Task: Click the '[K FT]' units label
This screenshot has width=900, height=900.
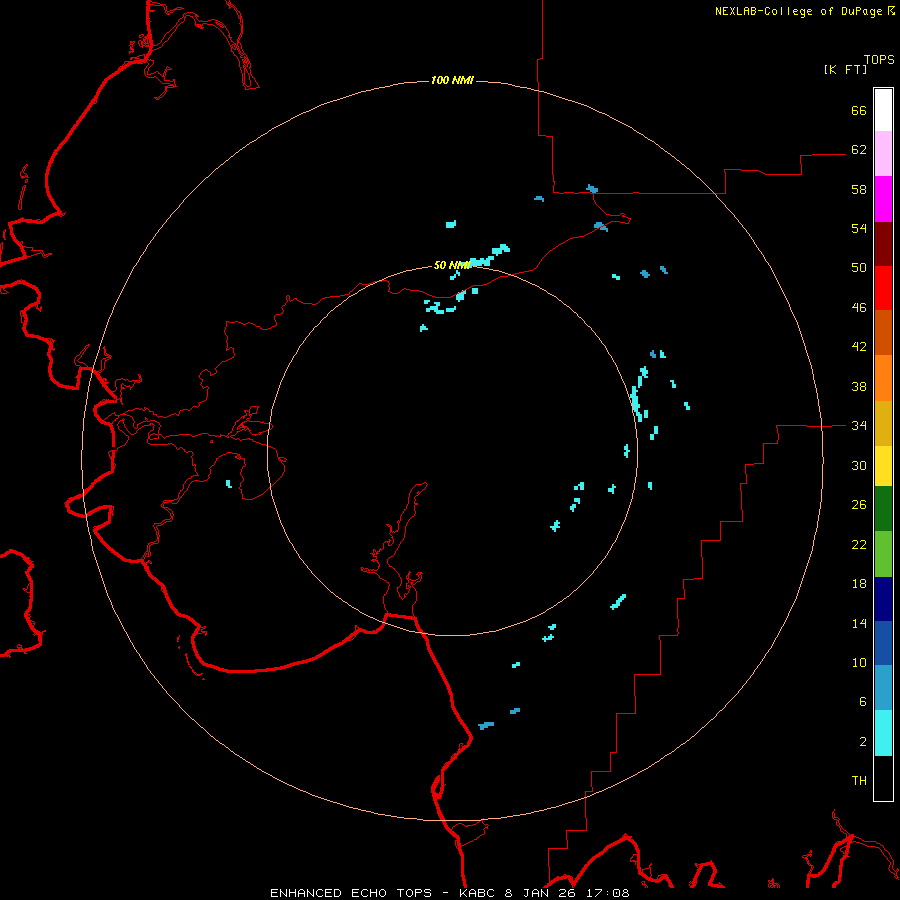Action: point(845,69)
